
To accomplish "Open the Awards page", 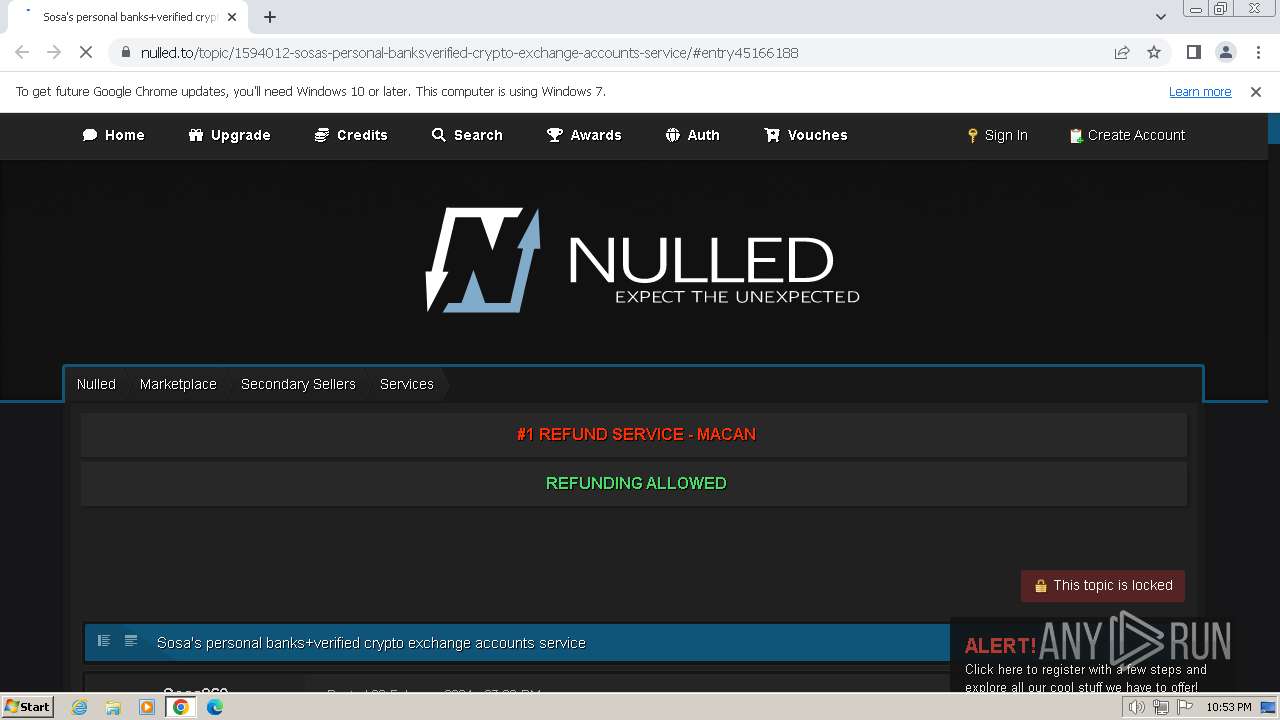I will [584, 135].
